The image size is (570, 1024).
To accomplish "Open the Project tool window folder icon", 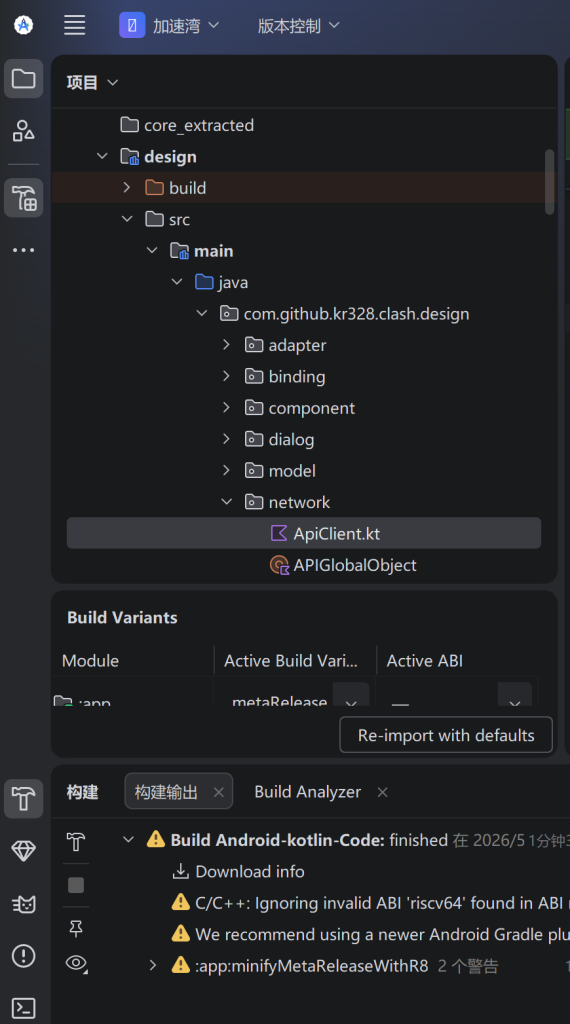I will pos(24,79).
